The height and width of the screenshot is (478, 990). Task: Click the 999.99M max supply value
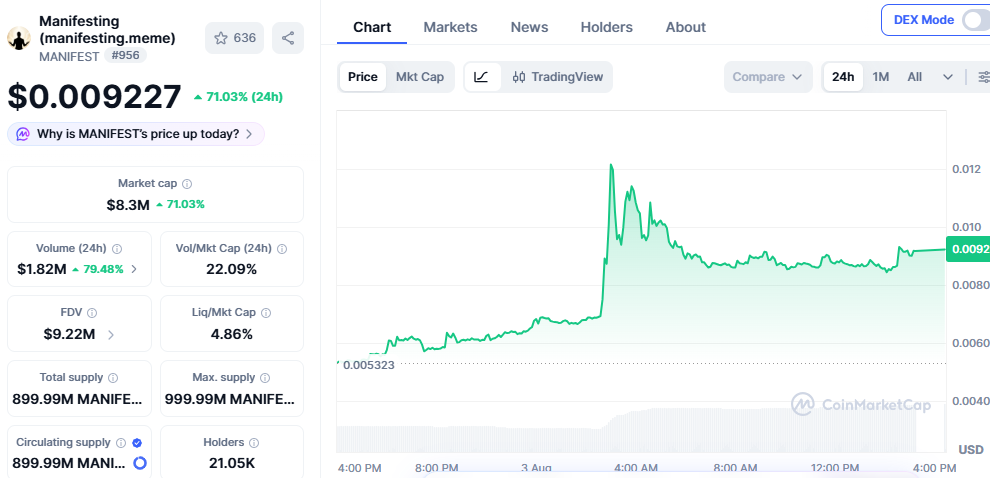tap(230, 400)
